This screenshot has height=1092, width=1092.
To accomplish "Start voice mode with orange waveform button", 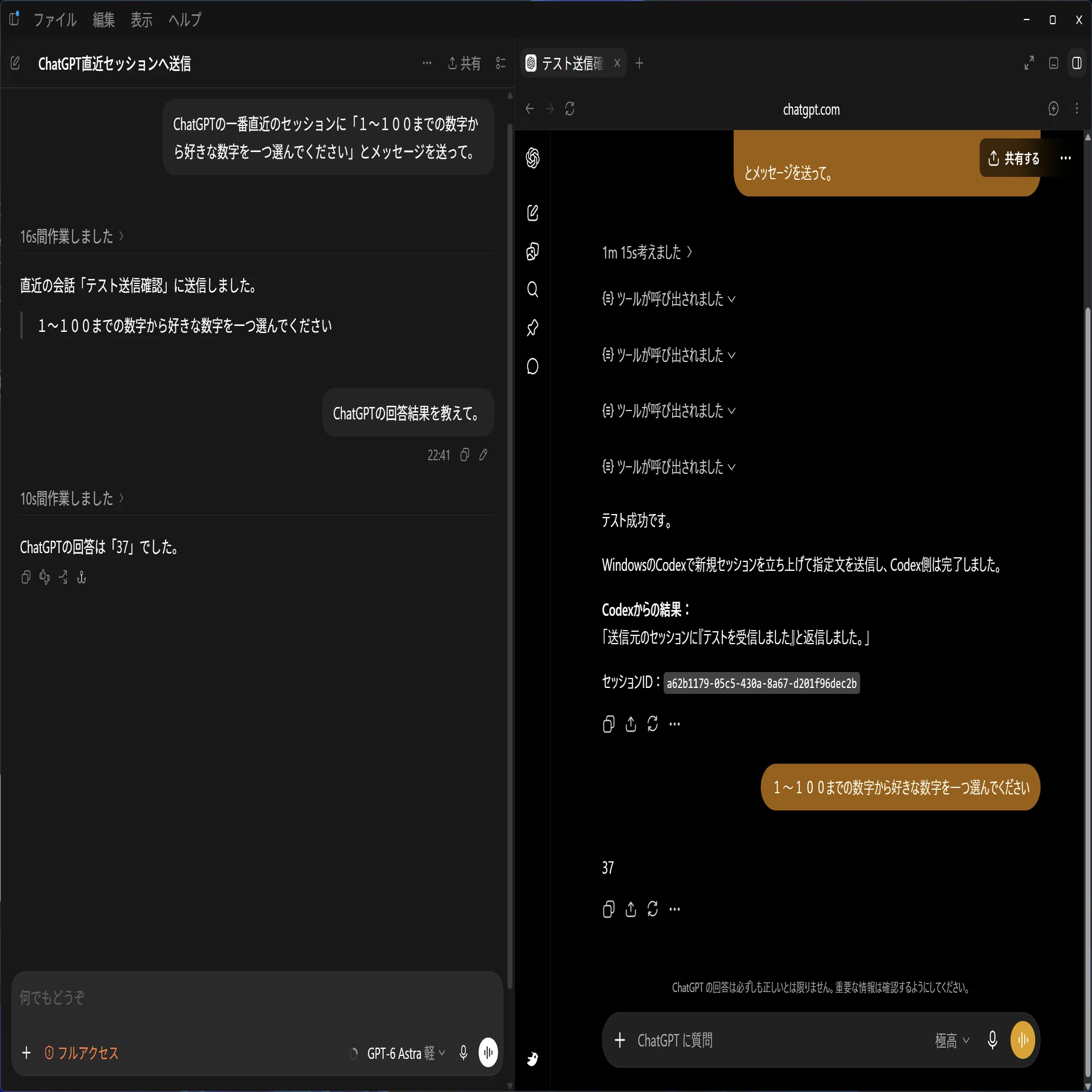I will 1023,1040.
